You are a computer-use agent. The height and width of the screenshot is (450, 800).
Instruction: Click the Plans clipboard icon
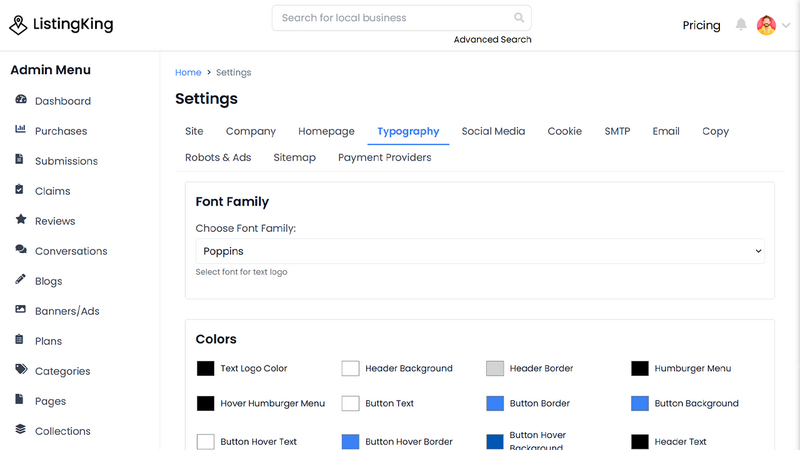tap(19, 339)
